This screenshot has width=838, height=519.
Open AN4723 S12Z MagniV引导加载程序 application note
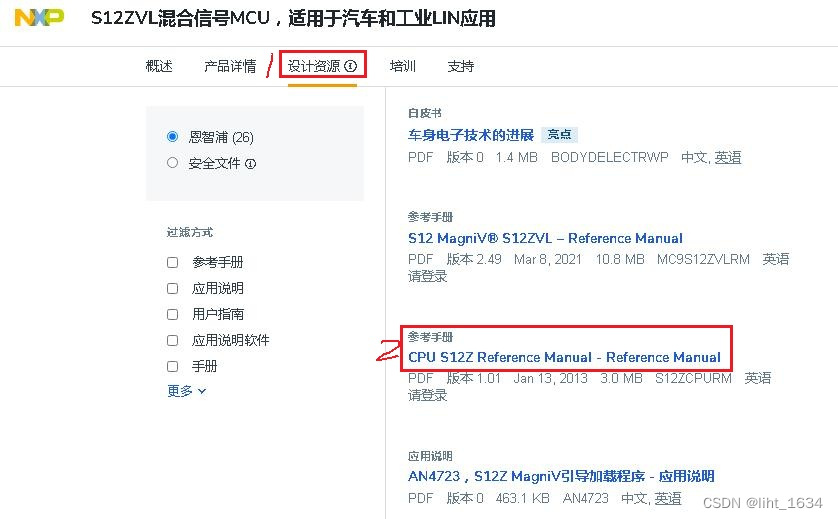point(561,476)
